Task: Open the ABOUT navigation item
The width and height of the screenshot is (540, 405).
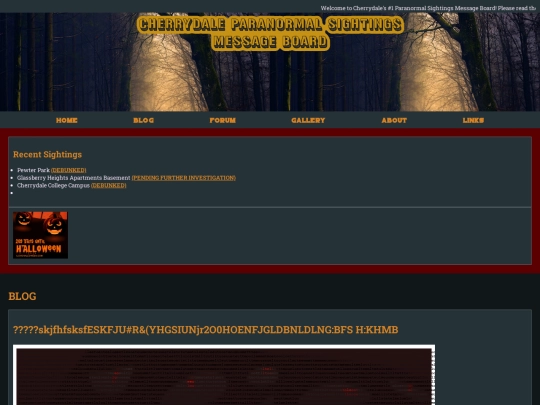Action: (394, 120)
